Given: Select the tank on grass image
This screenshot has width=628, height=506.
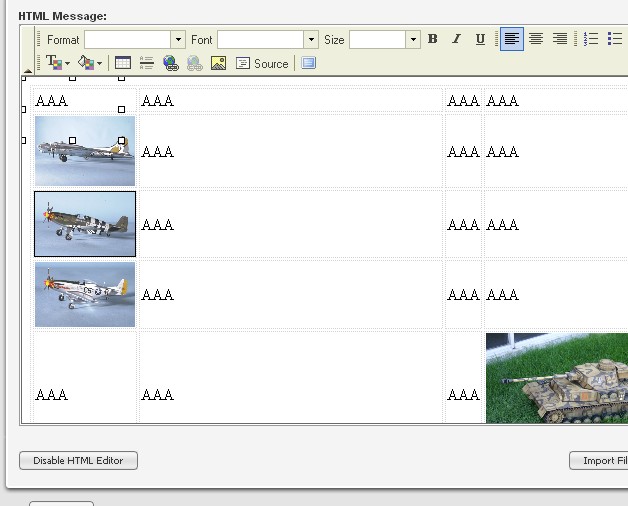Looking at the screenshot, I should (x=557, y=378).
